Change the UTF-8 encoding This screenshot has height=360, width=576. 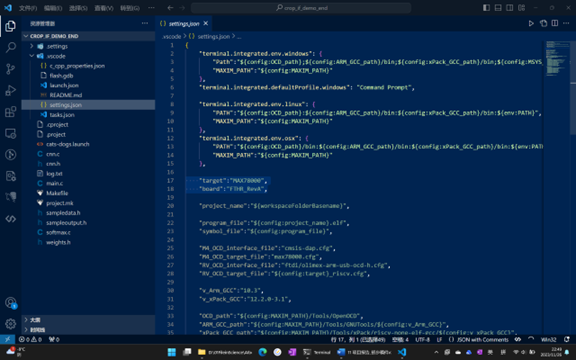point(422,339)
